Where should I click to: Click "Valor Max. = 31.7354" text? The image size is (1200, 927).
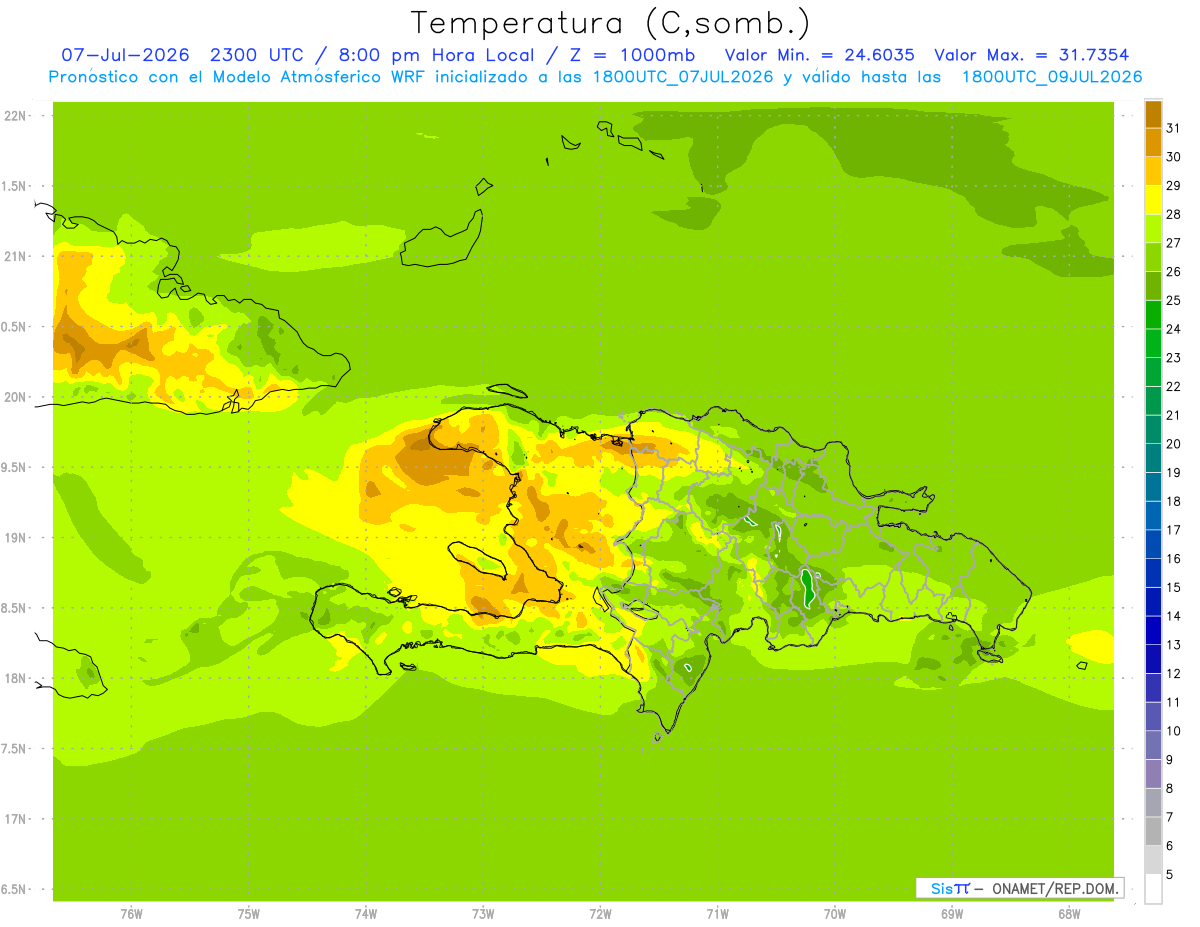click(x=1032, y=55)
